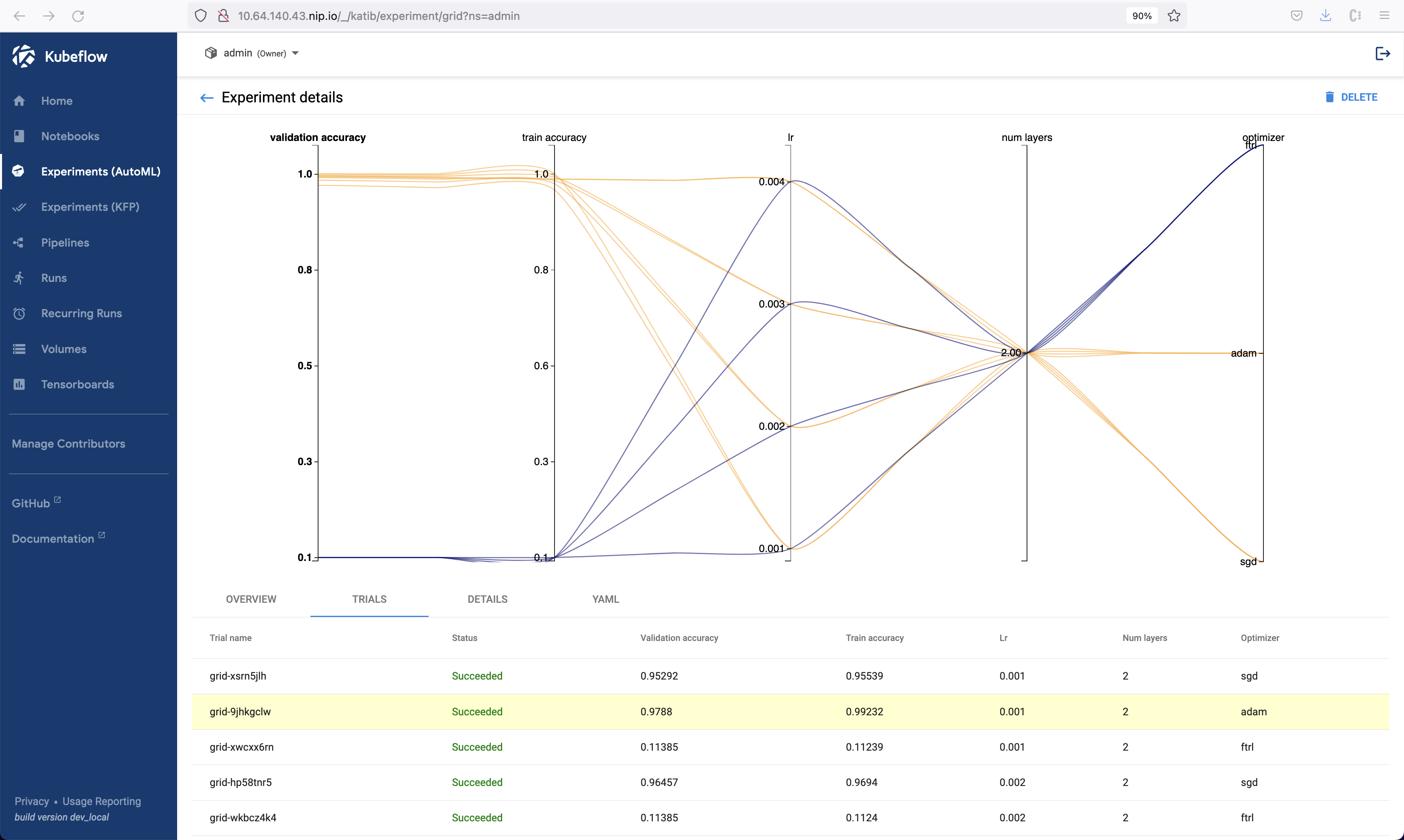Bookmark page with the star icon

[x=1174, y=16]
